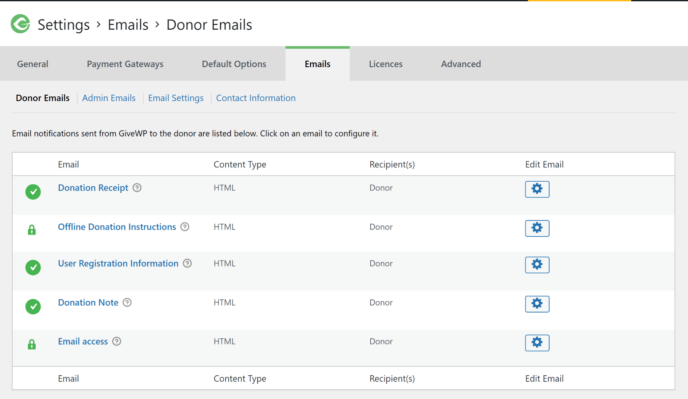Open the Email access email link
Screen dimensions: 688x399
(83, 341)
